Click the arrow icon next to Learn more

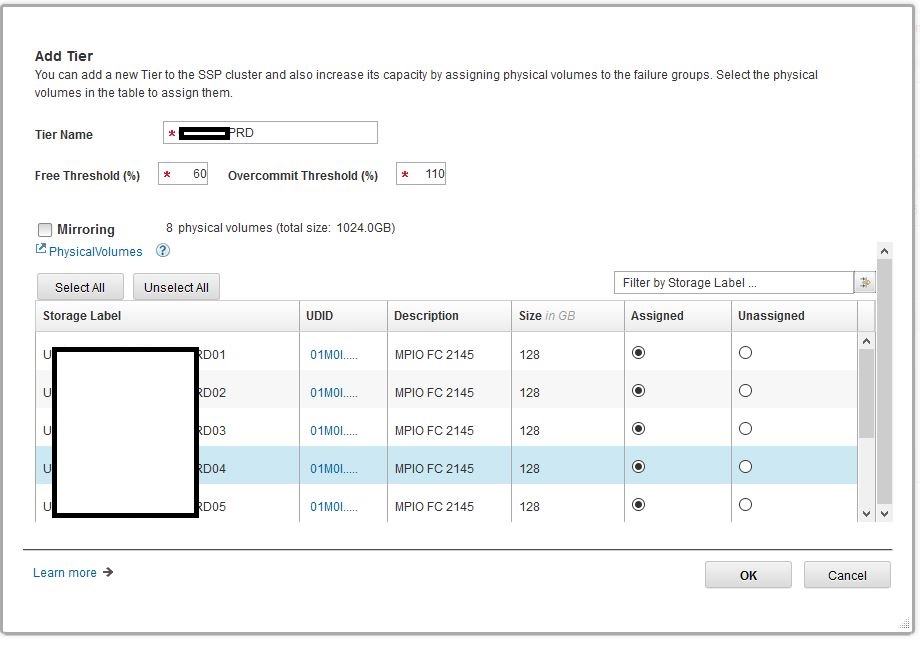coord(108,572)
